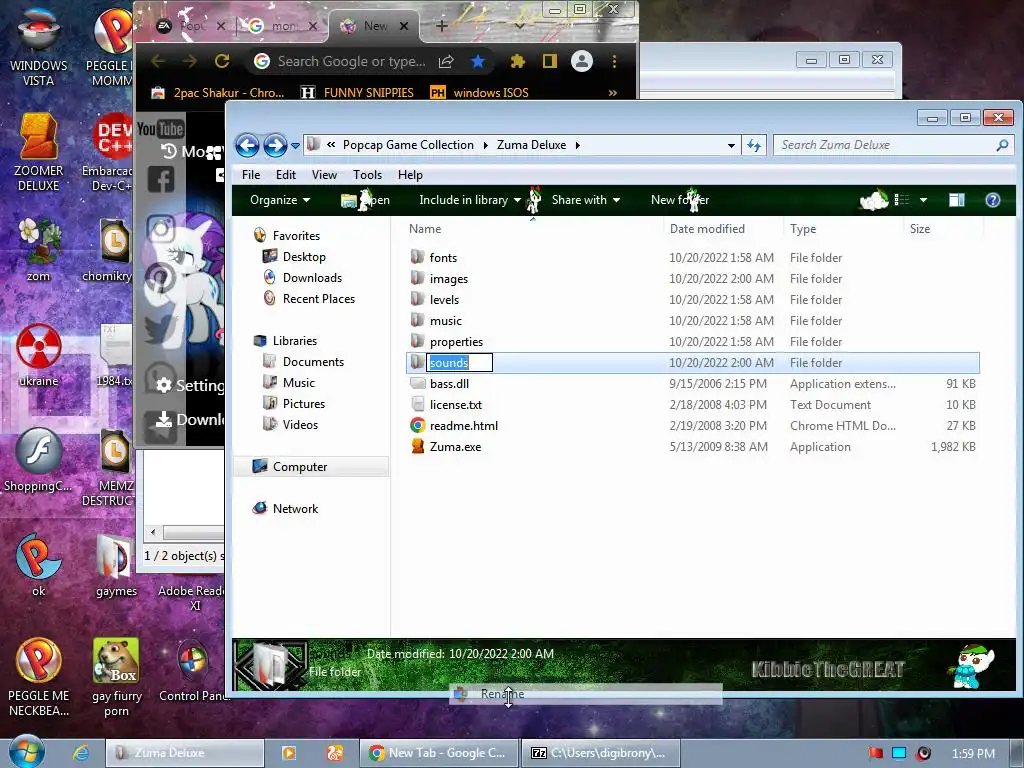Open the Edit menu in Explorer
1024x768 pixels.
pos(285,175)
